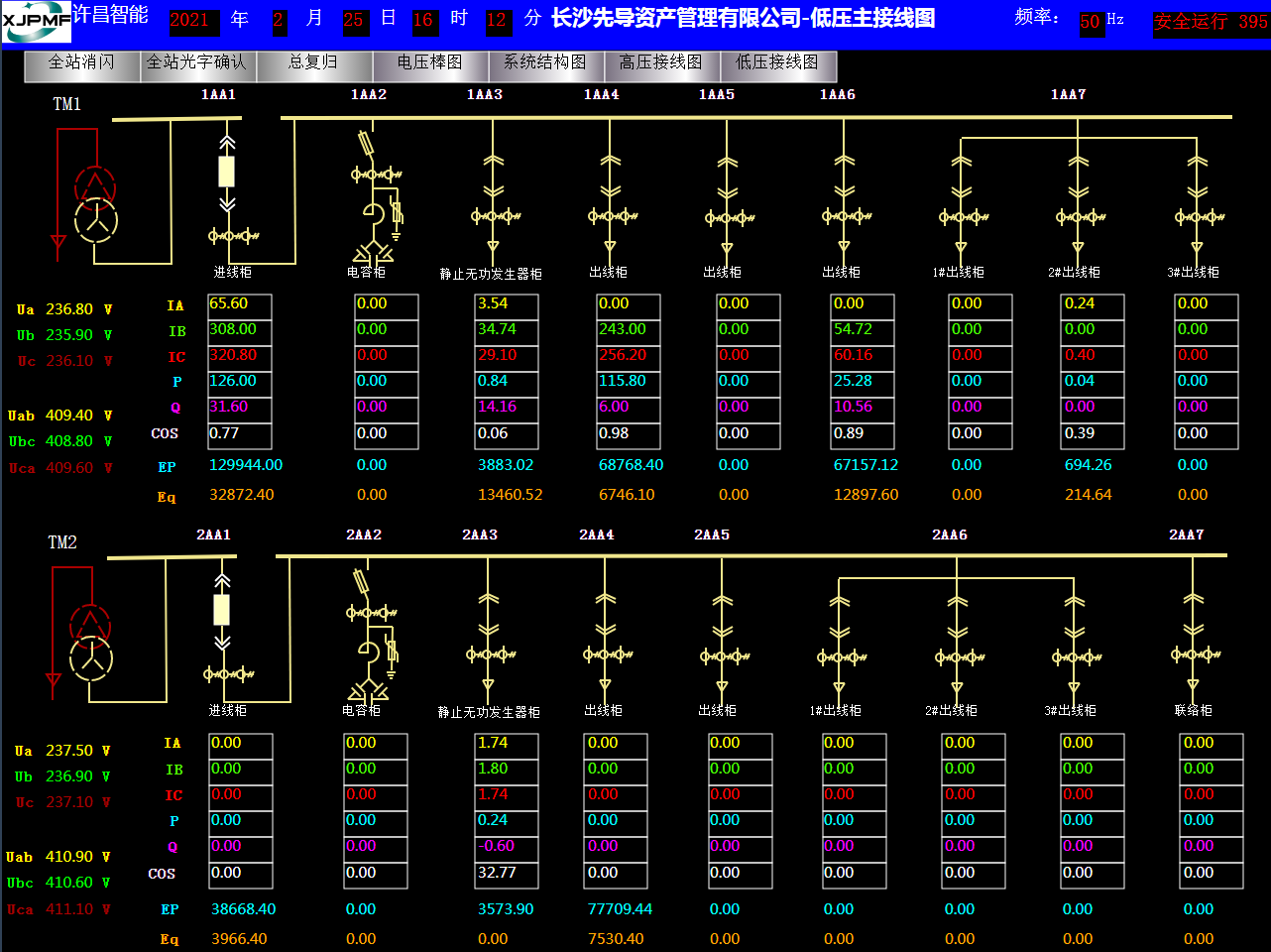Select the 1AA1 incoming cabinet breaker symbol
The width and height of the screenshot is (1271, 952).
tap(227, 172)
